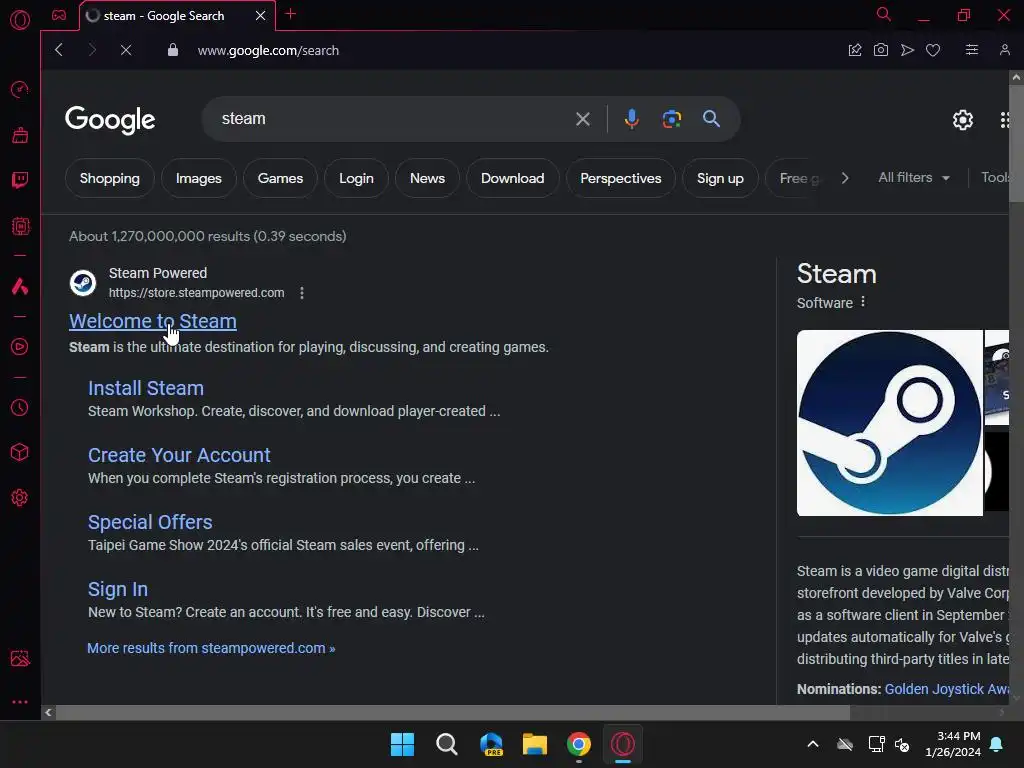Select the Images filter chip
Image resolution: width=1024 pixels, height=768 pixels.
pos(199,178)
